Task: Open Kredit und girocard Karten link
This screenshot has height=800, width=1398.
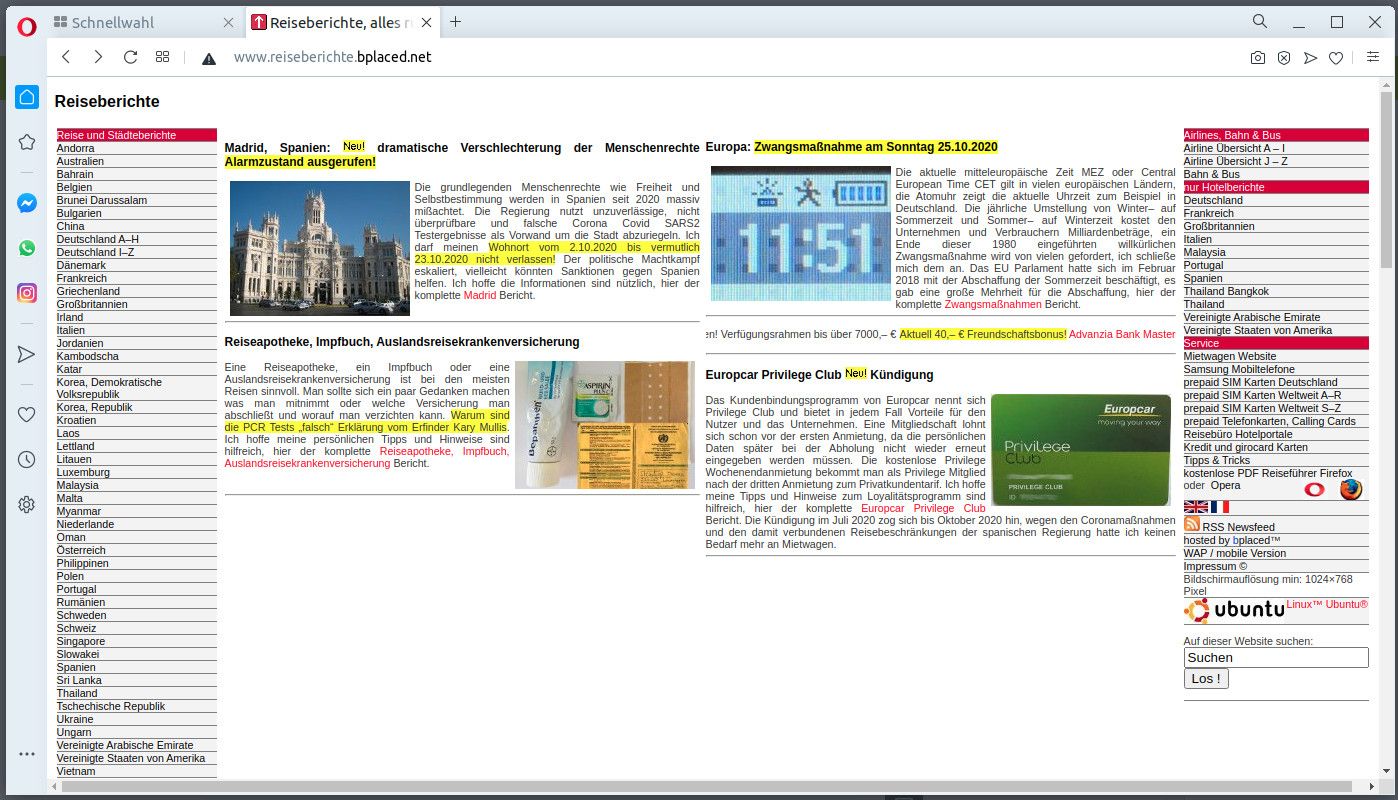Action: tap(1246, 447)
